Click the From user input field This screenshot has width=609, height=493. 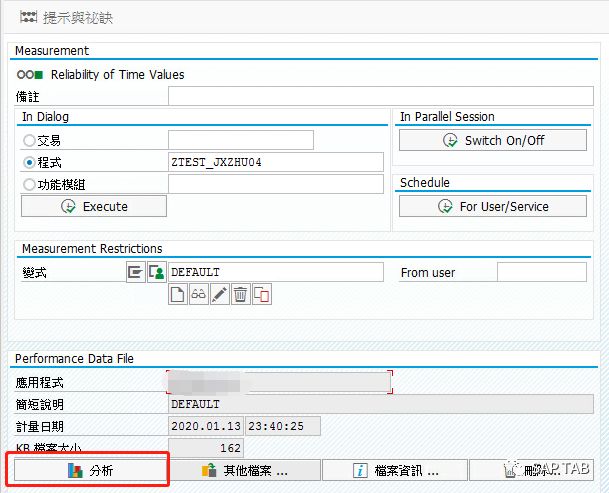pos(542,272)
